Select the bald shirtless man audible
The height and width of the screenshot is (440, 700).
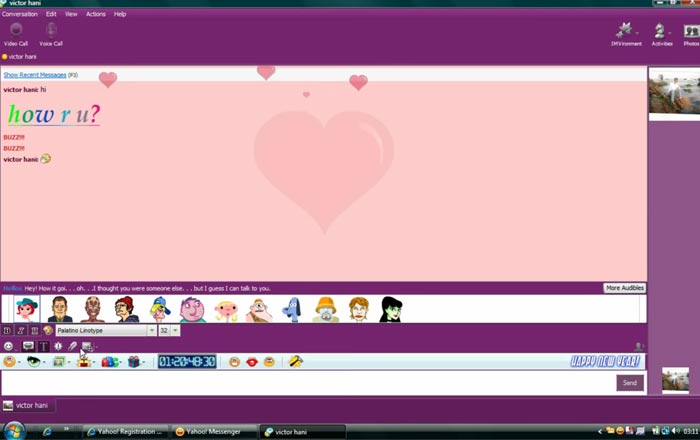(x=93, y=309)
